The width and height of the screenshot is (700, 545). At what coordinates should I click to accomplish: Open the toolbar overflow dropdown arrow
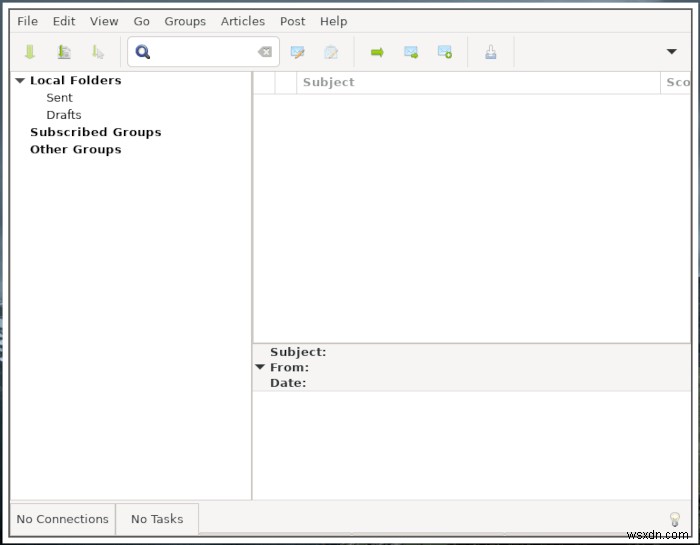tap(671, 51)
